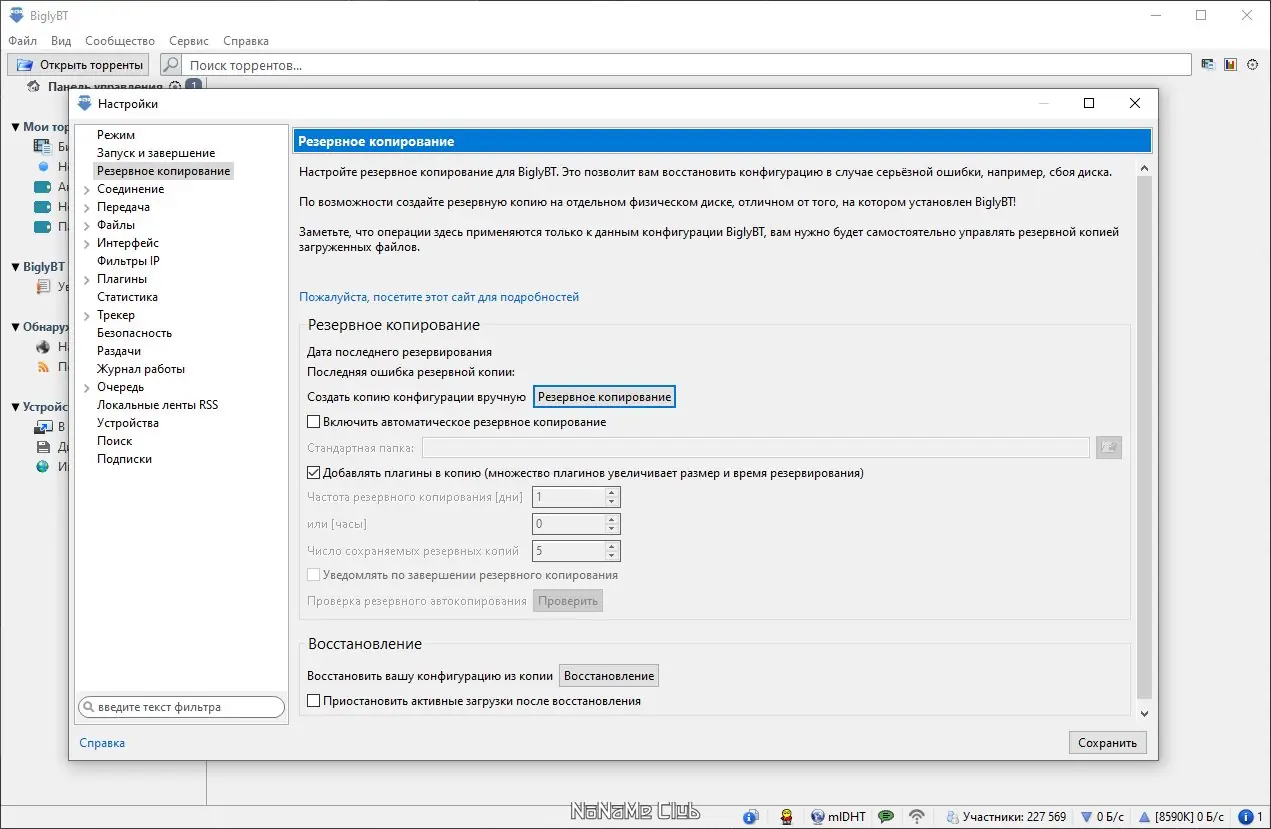Open the sidebar view icon in top-right toolbar

click(1208, 65)
